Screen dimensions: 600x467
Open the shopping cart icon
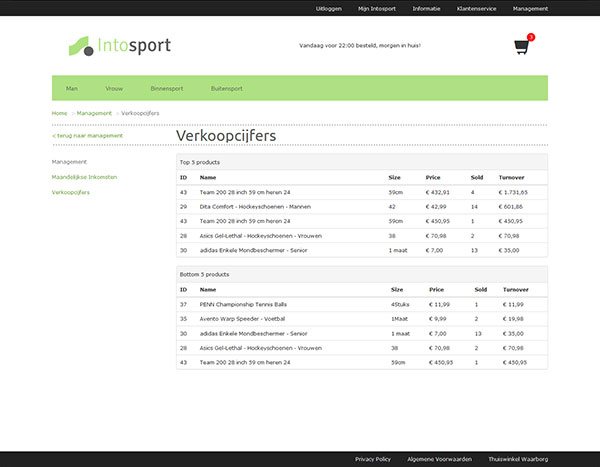[x=521, y=47]
